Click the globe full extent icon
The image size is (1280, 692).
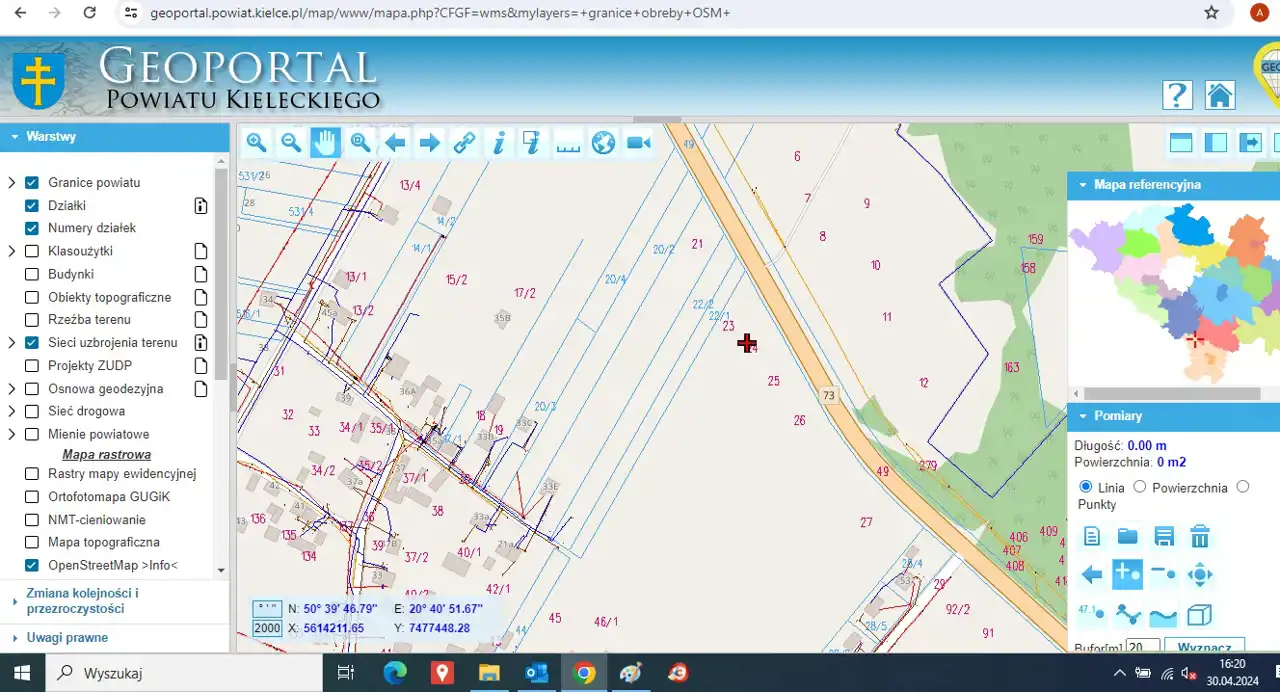[x=603, y=143]
